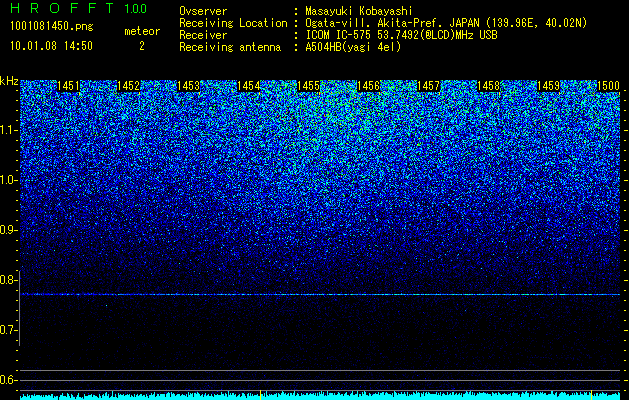Image resolution: width=629 pixels, height=400 pixels.
Task: Click the 1453 time marker
Action: 188,86
